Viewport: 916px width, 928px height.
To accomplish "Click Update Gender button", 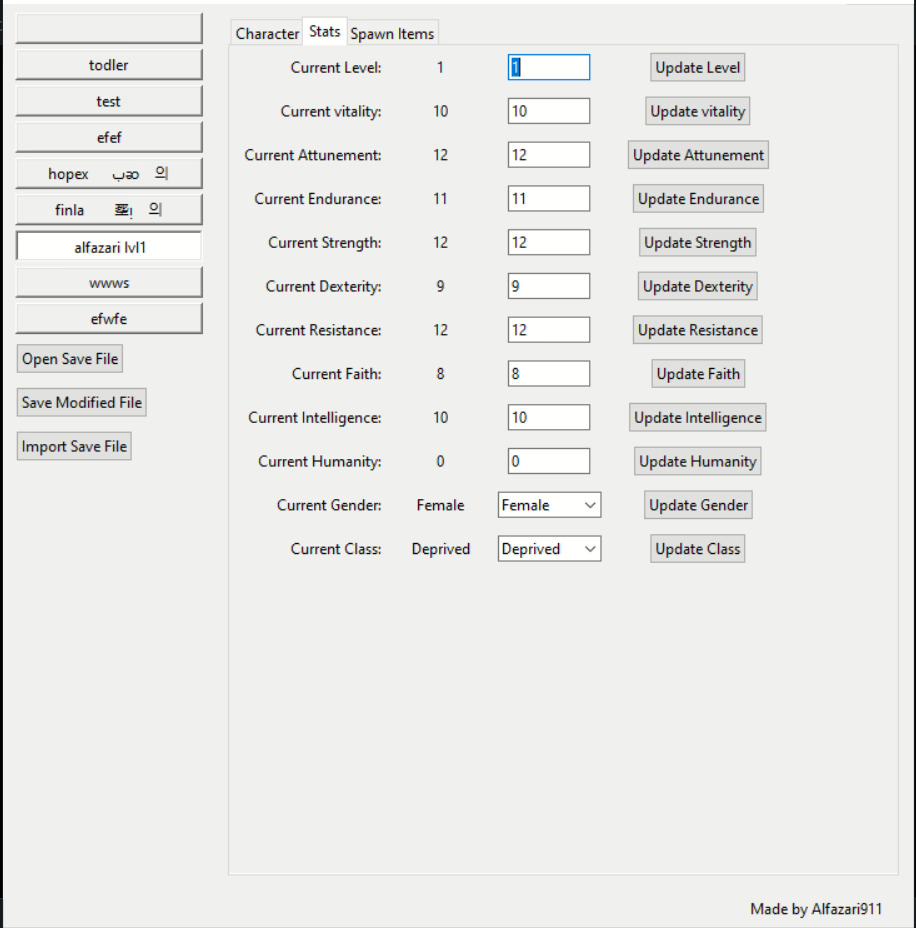I will [698, 505].
